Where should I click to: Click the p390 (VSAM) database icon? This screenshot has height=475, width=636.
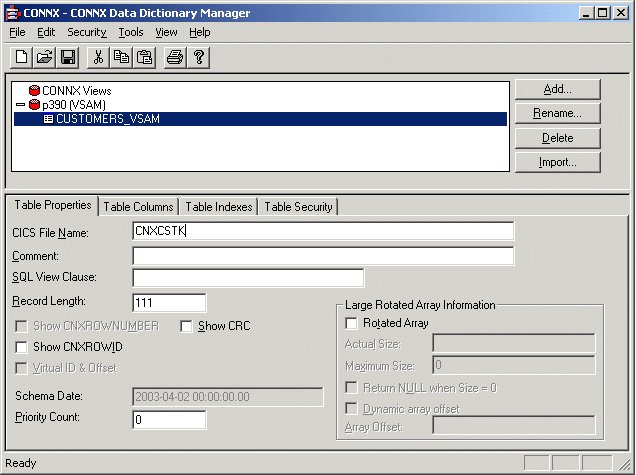tap(34, 105)
